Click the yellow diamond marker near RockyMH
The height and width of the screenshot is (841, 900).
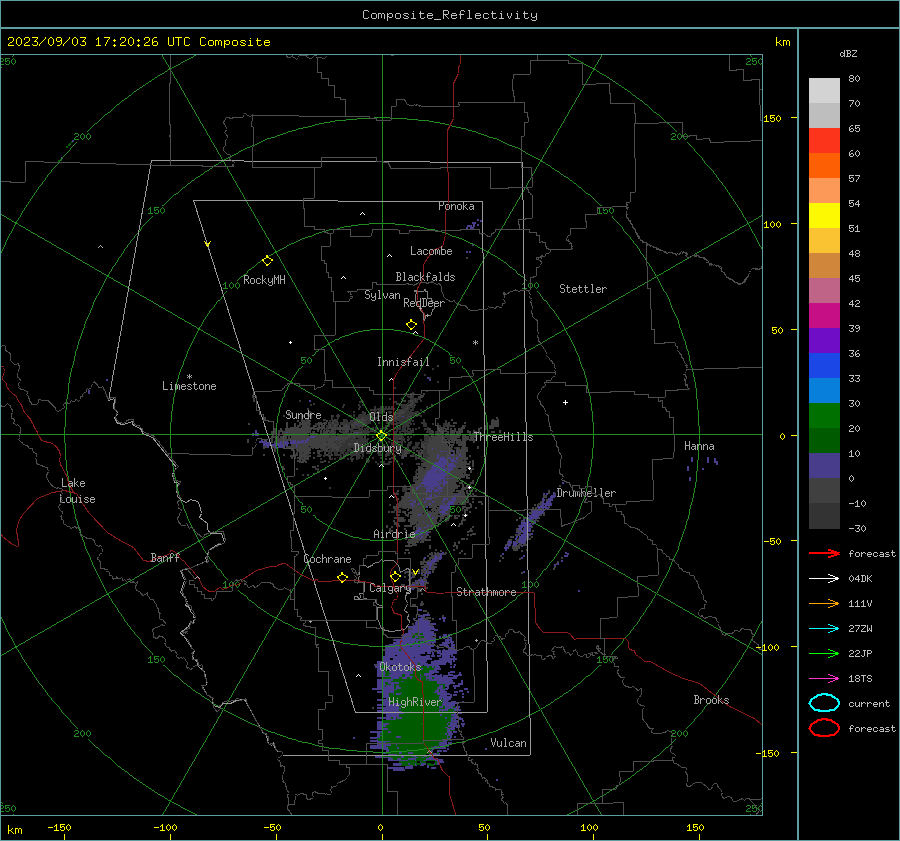(x=267, y=261)
